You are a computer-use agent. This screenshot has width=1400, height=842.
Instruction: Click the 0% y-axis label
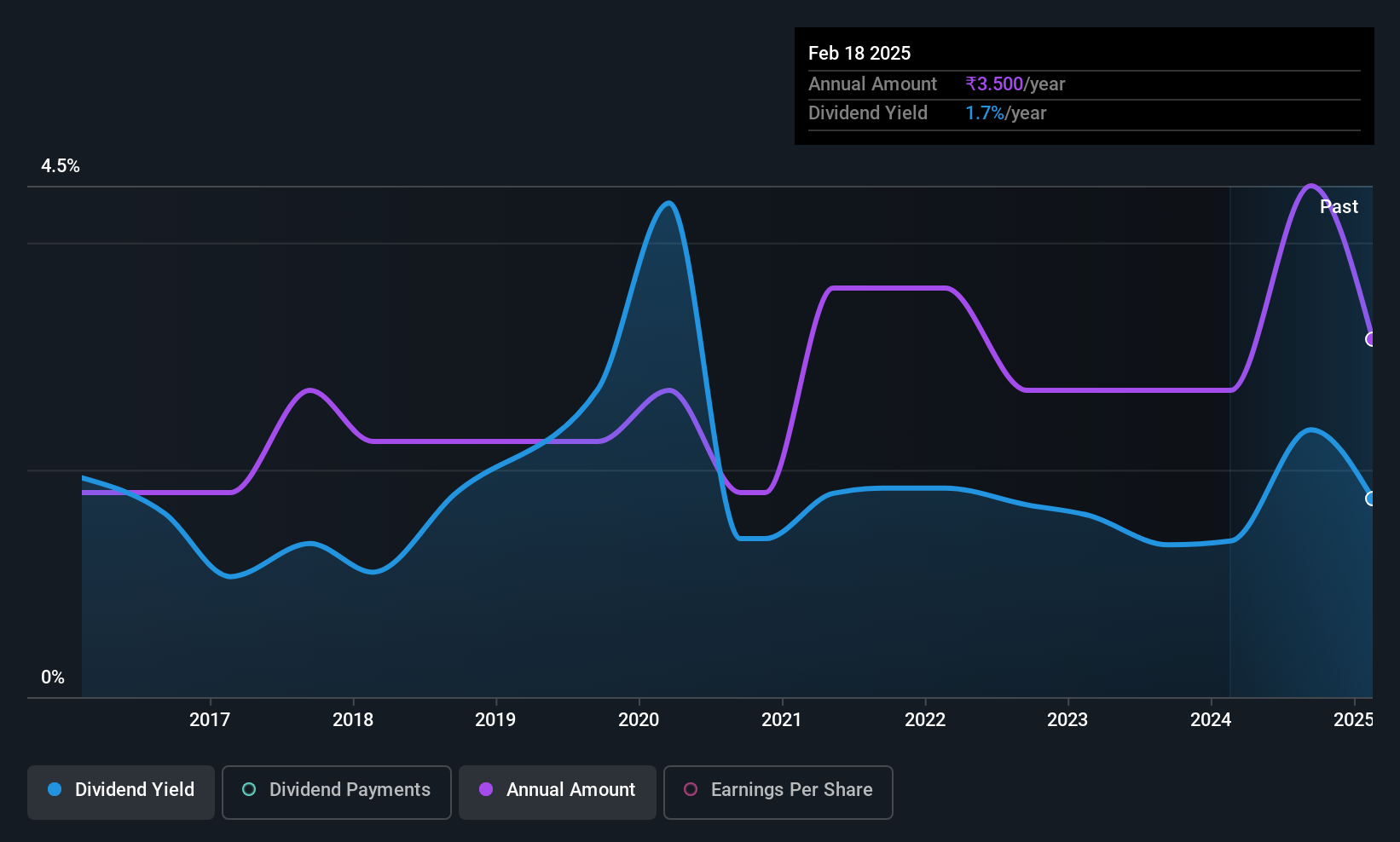click(x=53, y=678)
